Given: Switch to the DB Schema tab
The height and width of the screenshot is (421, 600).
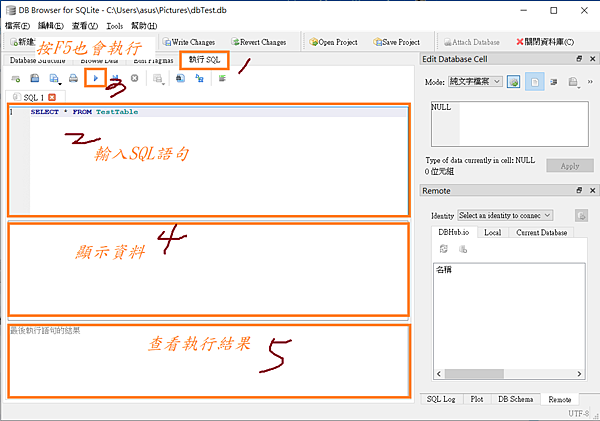Looking at the screenshot, I should pyautogui.click(x=515, y=399).
